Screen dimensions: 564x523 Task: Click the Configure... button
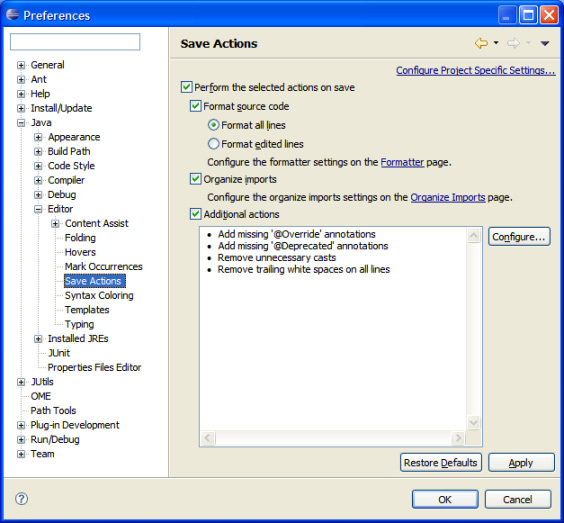tap(519, 237)
